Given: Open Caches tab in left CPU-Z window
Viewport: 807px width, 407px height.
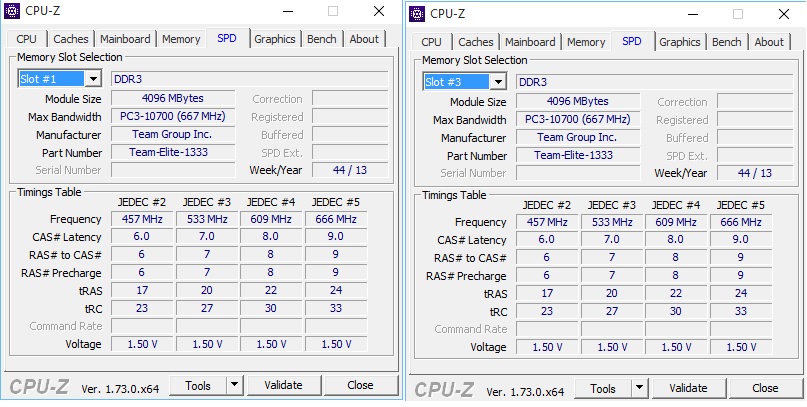Looking at the screenshot, I should click(x=71, y=39).
